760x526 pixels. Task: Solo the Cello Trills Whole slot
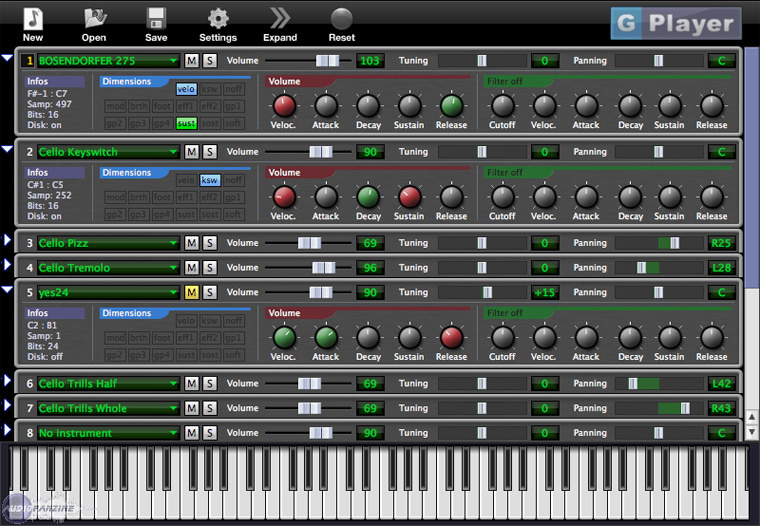coord(209,408)
